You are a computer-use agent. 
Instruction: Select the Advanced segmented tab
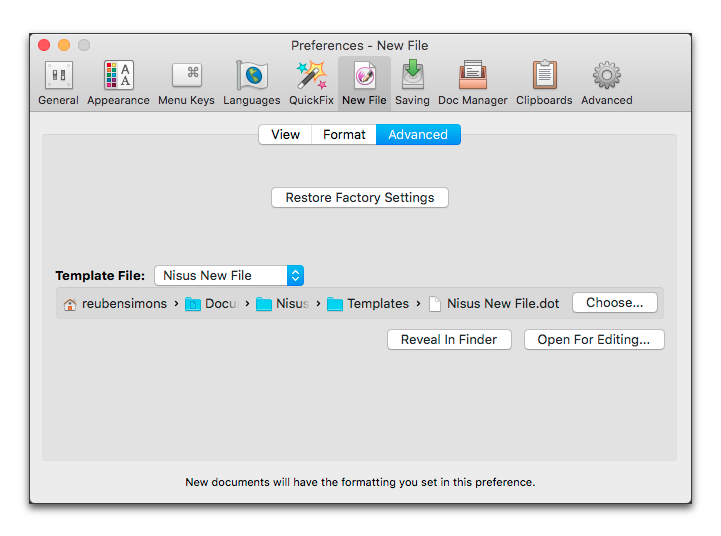coord(418,134)
